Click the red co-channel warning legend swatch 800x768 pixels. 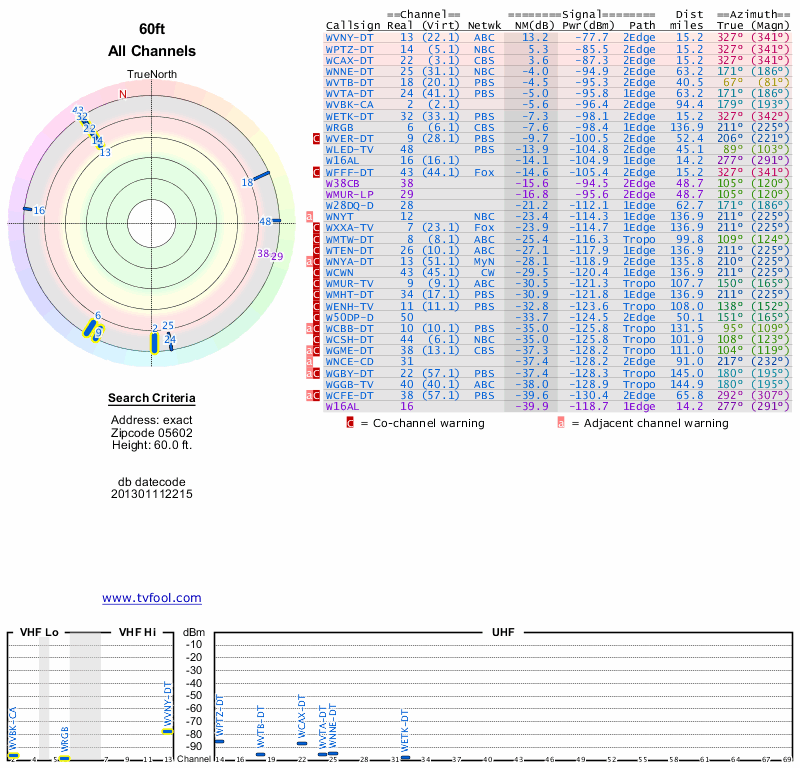pyautogui.click(x=350, y=423)
